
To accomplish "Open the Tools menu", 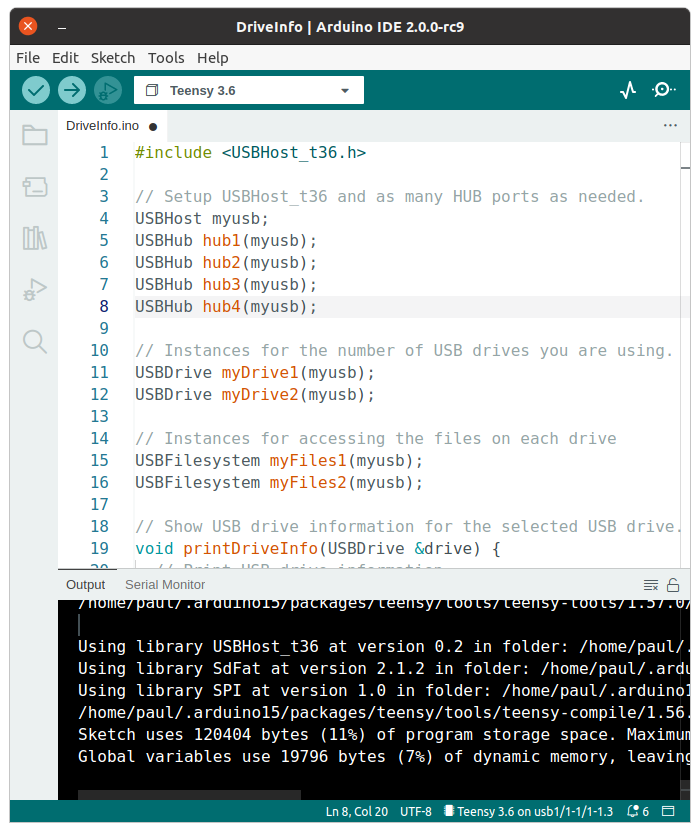I will (166, 57).
